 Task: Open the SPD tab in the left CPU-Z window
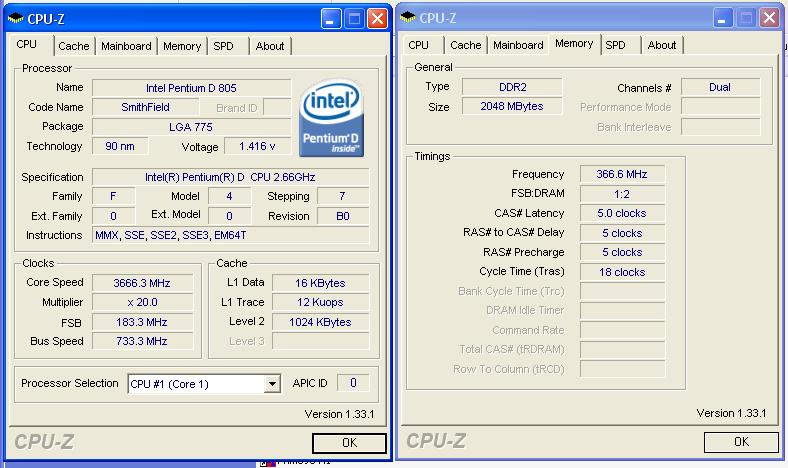[223, 46]
